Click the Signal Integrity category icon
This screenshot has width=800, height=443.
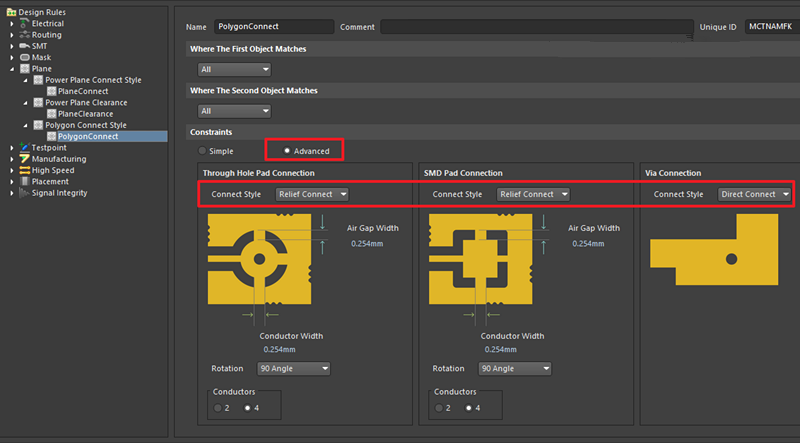click(x=24, y=193)
